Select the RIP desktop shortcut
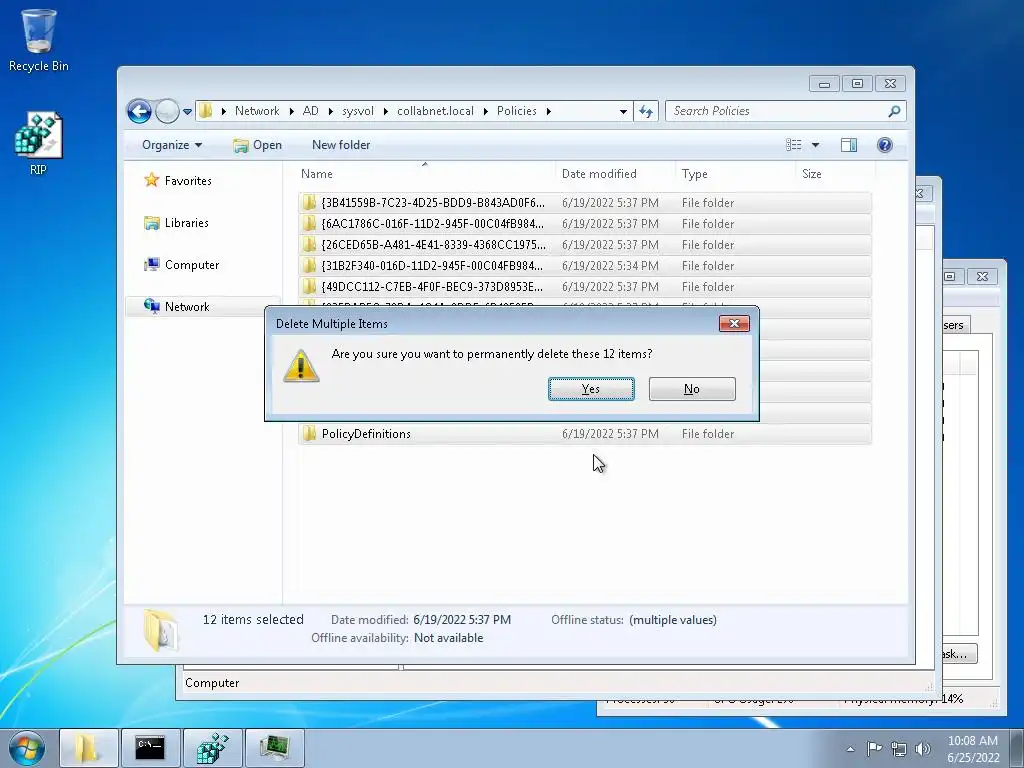This screenshot has height=768, width=1024. tap(39, 144)
